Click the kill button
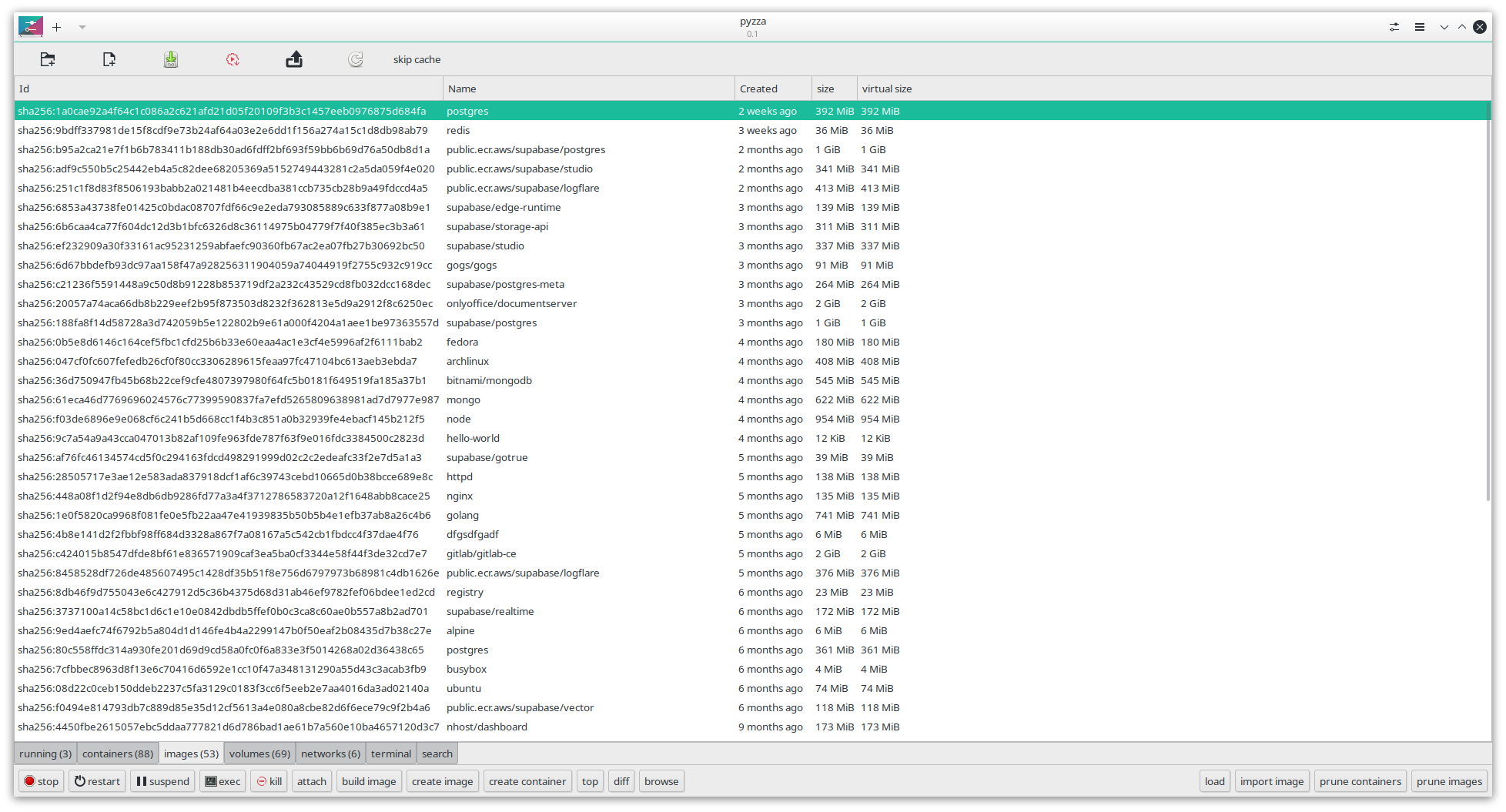1506x812 pixels. point(269,781)
